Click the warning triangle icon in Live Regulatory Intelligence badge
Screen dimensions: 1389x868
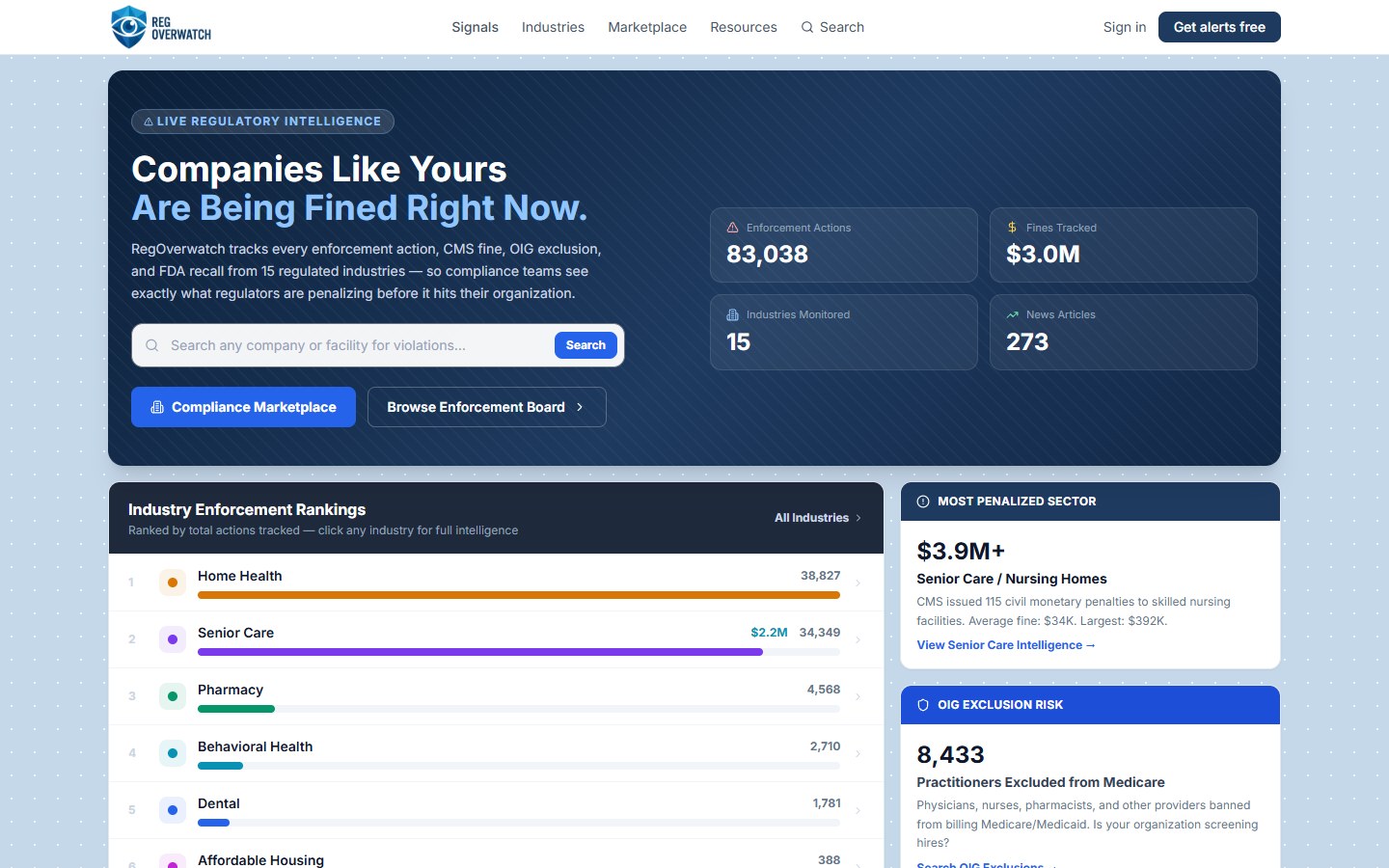149,122
